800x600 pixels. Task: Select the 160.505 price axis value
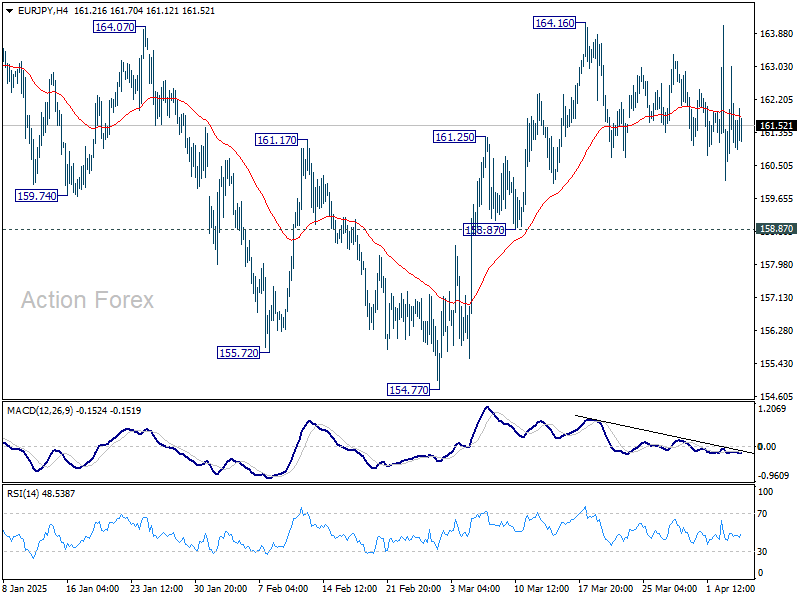[777, 166]
